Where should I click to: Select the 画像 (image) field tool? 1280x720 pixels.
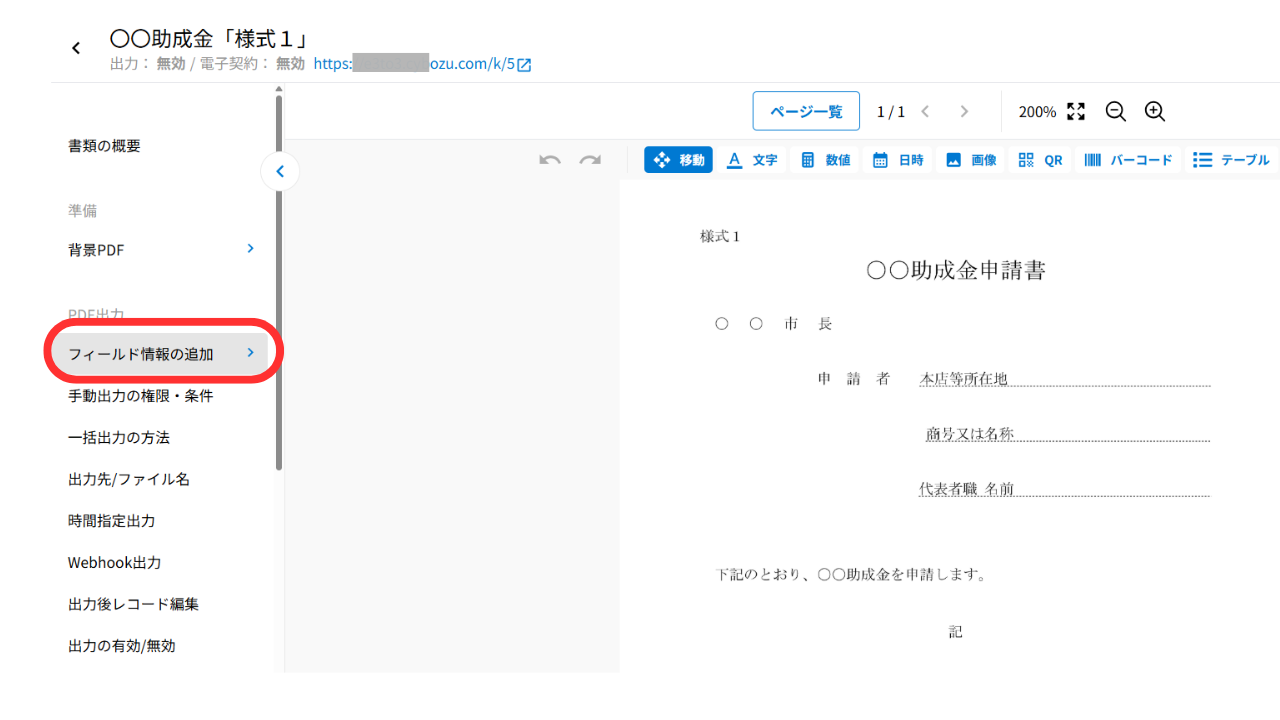point(970,159)
